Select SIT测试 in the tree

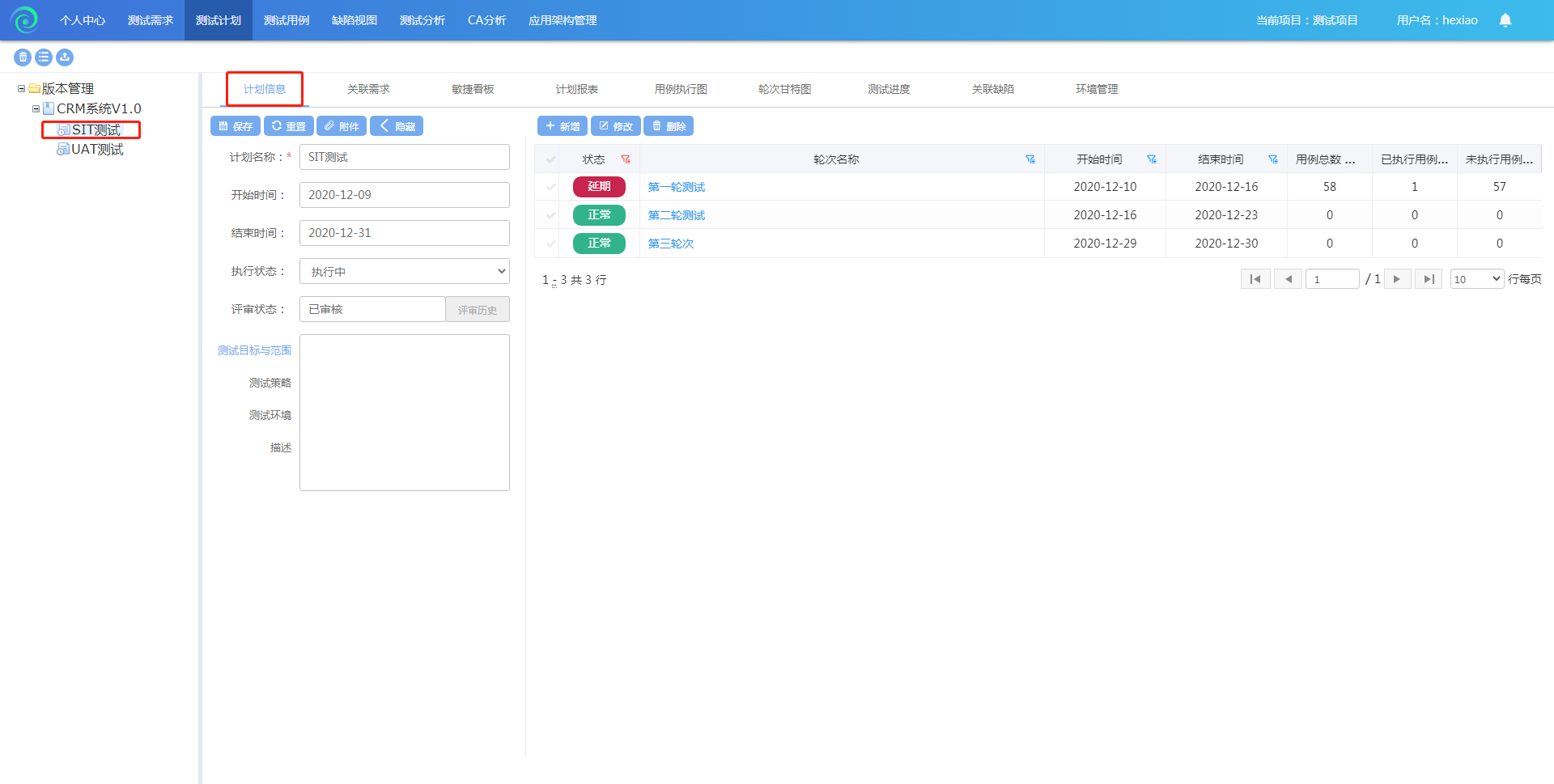(x=96, y=129)
